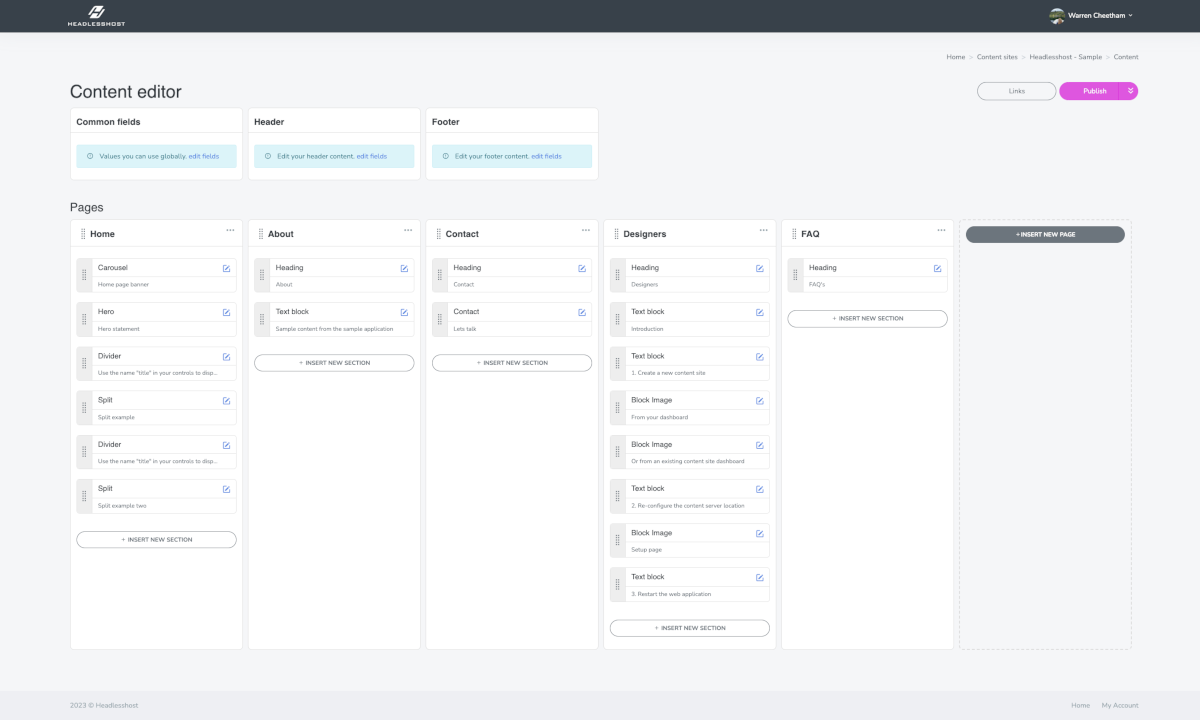Click My Account in the footer
This screenshot has width=1200, height=720.
tap(1118, 705)
